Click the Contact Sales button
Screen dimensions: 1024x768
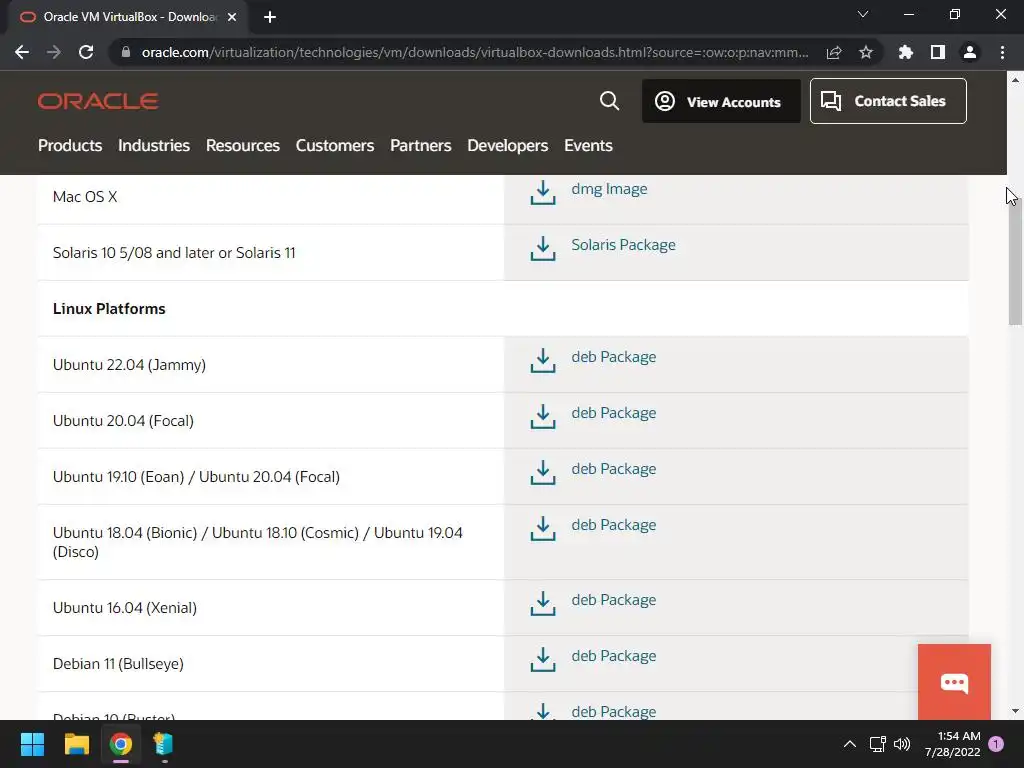point(888,101)
